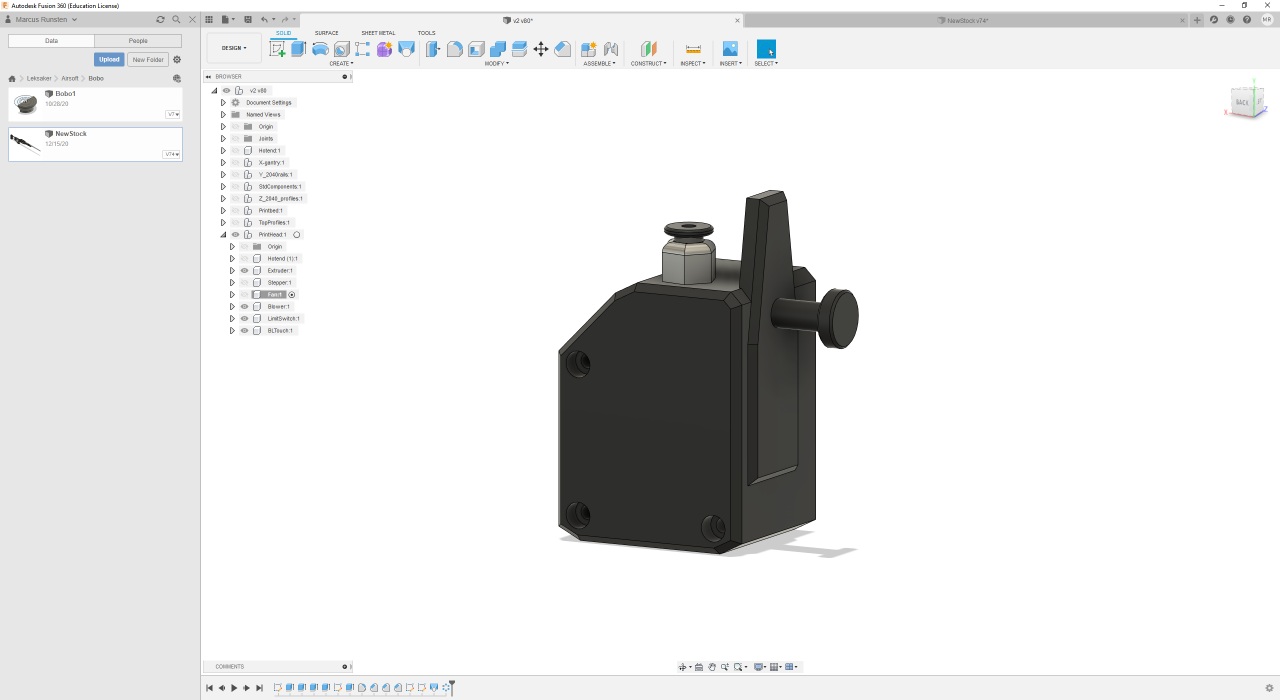Select the Shell tool
The width and height of the screenshot is (1280, 700).
coord(477,49)
